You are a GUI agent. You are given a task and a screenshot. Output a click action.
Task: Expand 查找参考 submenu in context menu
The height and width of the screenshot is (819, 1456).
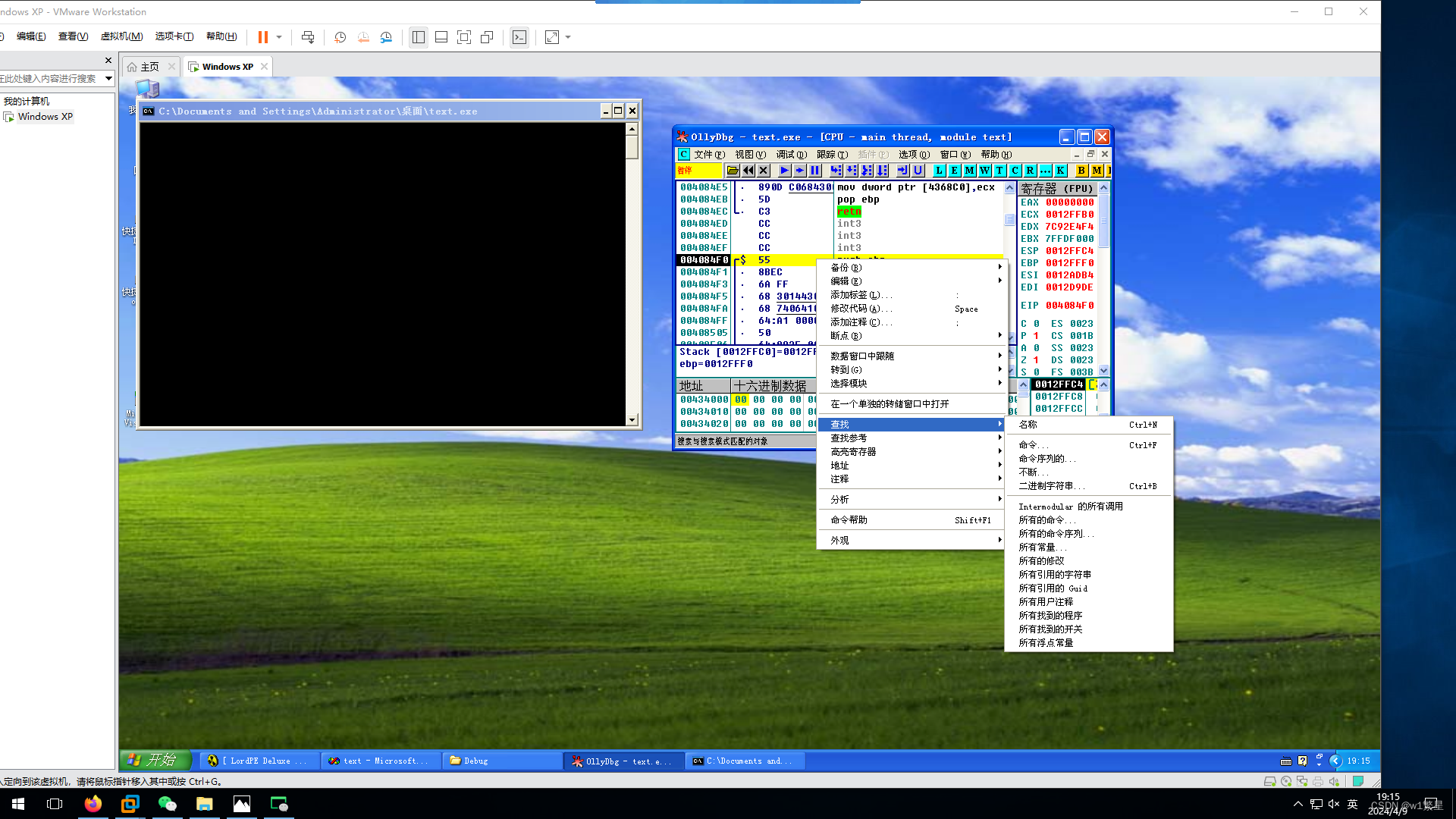[x=913, y=438]
